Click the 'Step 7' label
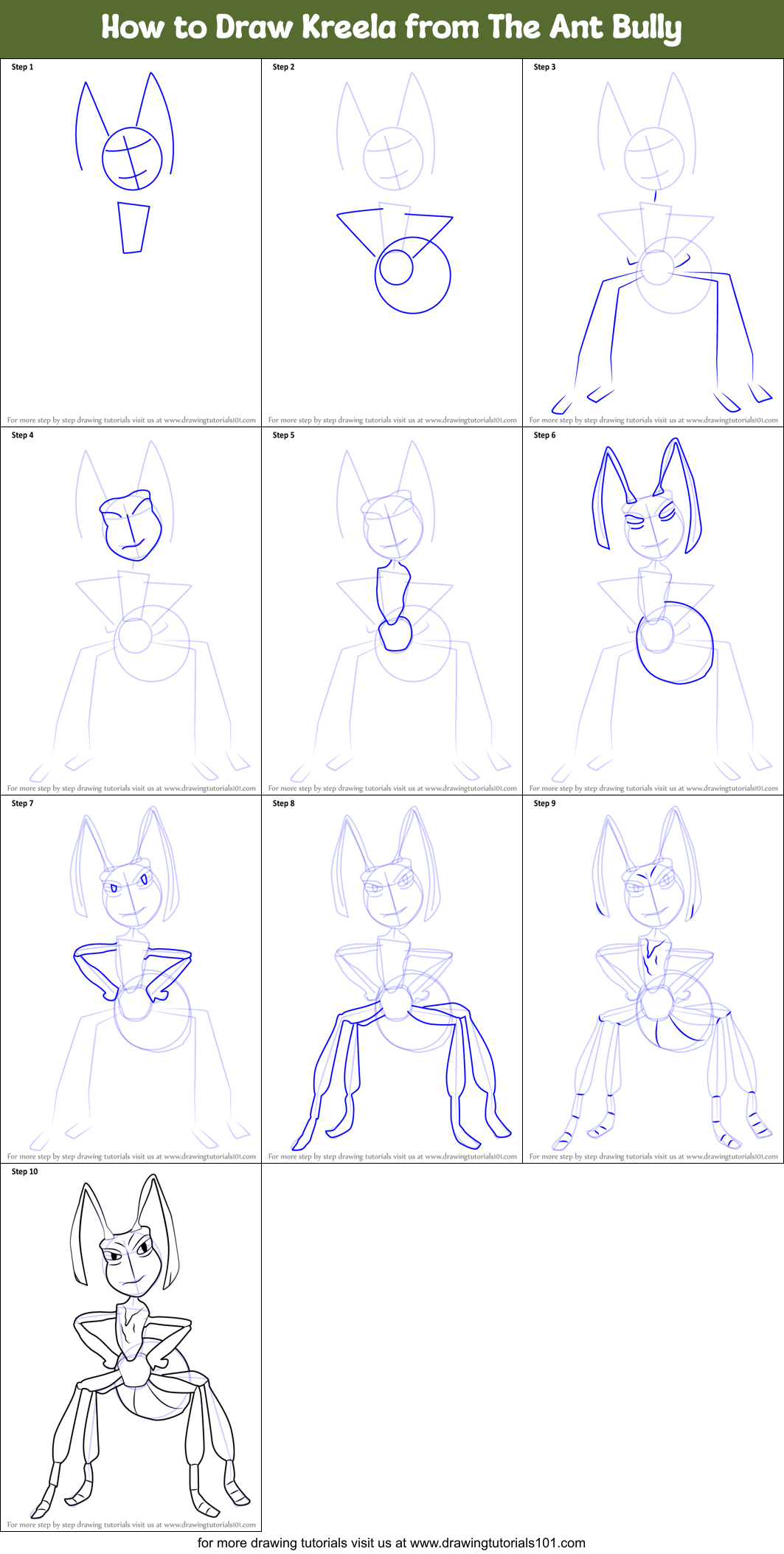 pyautogui.click(x=23, y=804)
